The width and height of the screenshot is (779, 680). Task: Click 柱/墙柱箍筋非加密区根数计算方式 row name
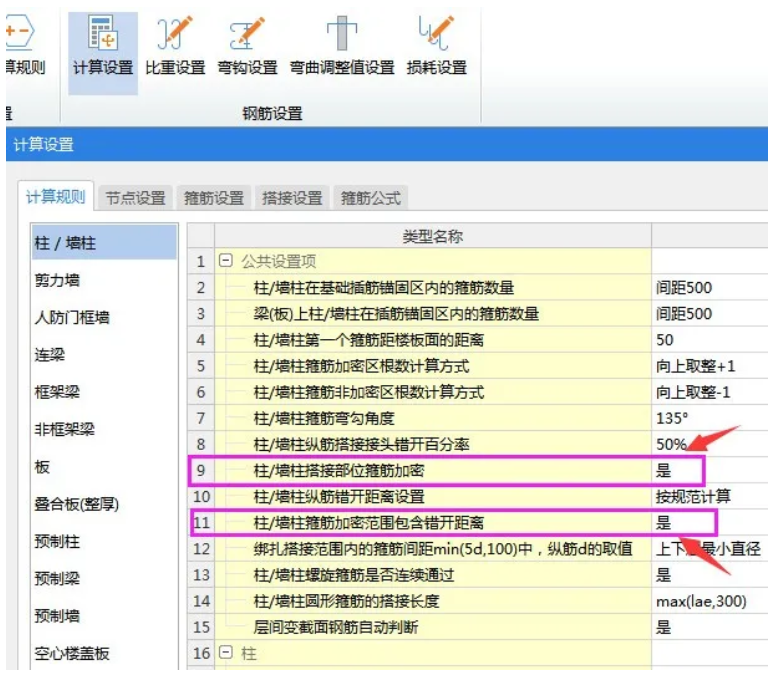369,392
